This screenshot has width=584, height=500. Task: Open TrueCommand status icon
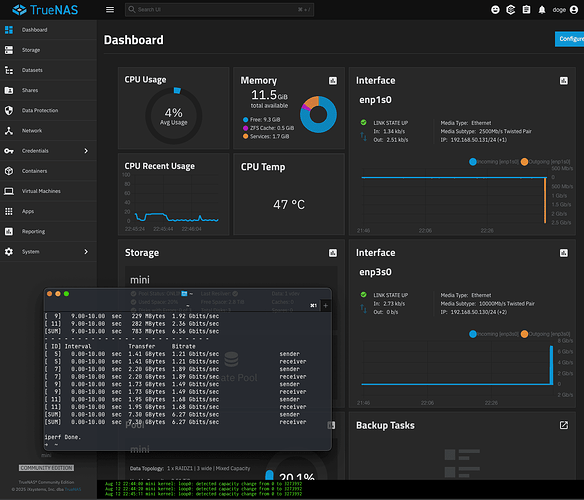point(511,10)
